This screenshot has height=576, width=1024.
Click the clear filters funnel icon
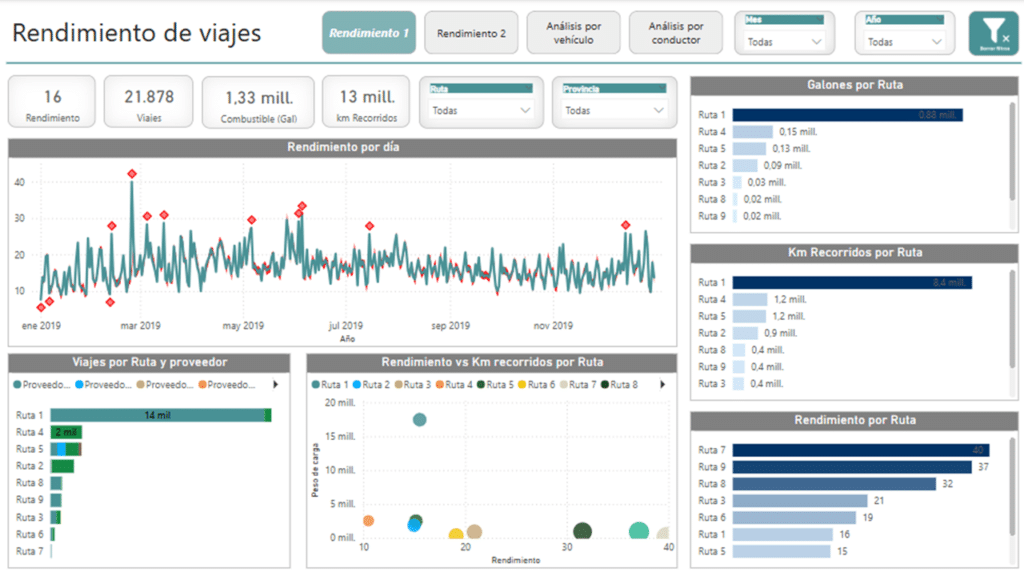(x=993, y=33)
